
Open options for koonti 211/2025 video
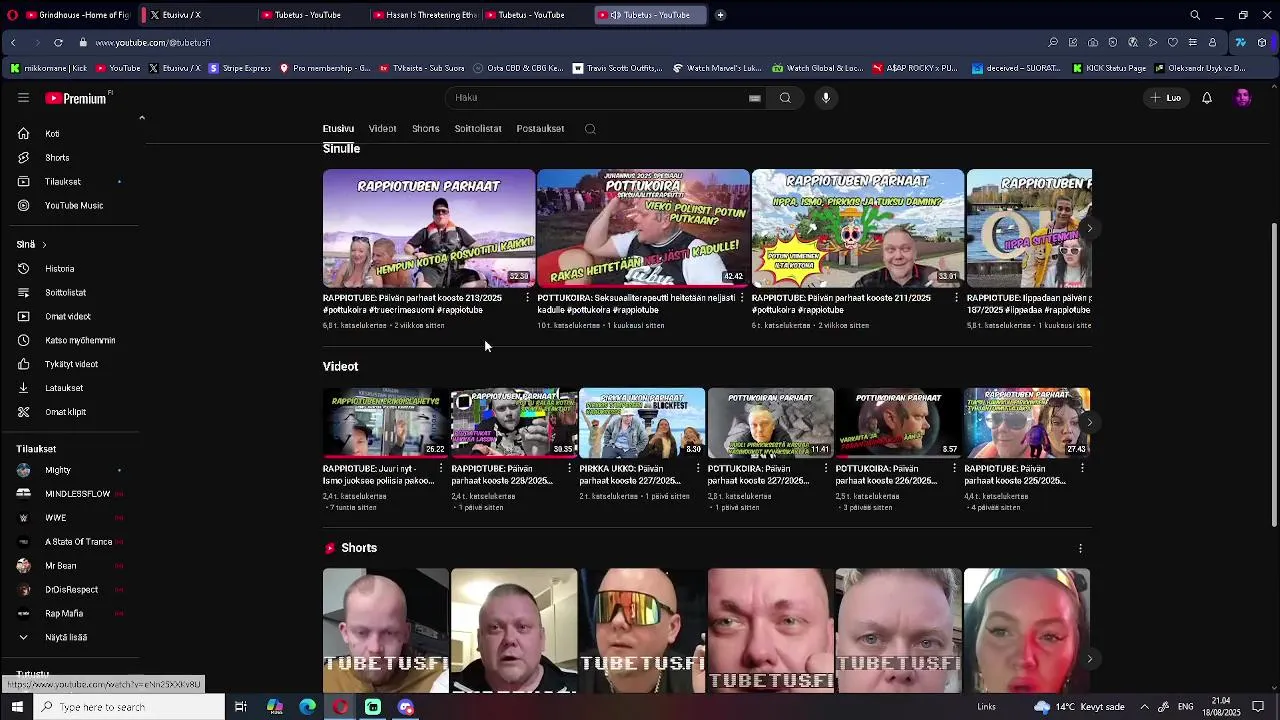tap(956, 298)
